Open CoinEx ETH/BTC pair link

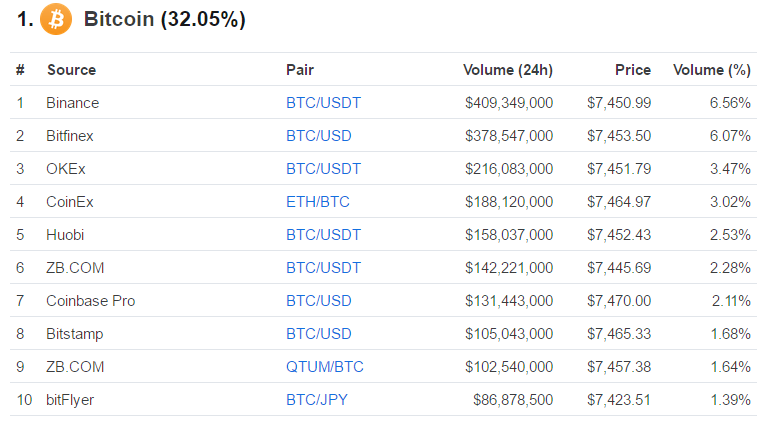coord(317,202)
